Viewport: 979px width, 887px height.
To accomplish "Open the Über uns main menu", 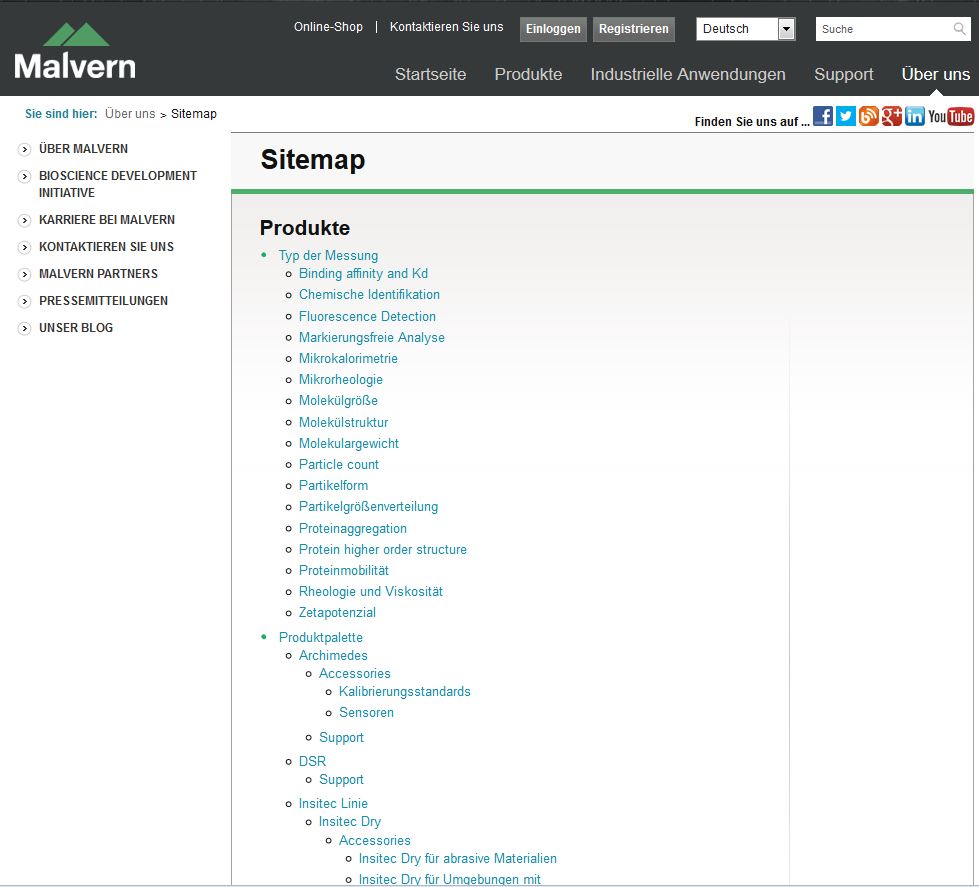I will coord(935,74).
